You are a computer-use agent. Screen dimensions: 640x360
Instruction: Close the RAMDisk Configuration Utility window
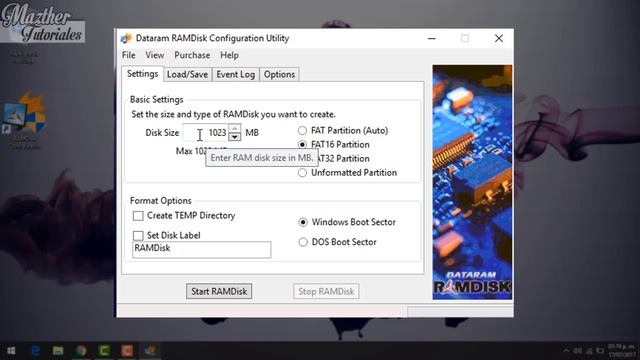[499, 38]
